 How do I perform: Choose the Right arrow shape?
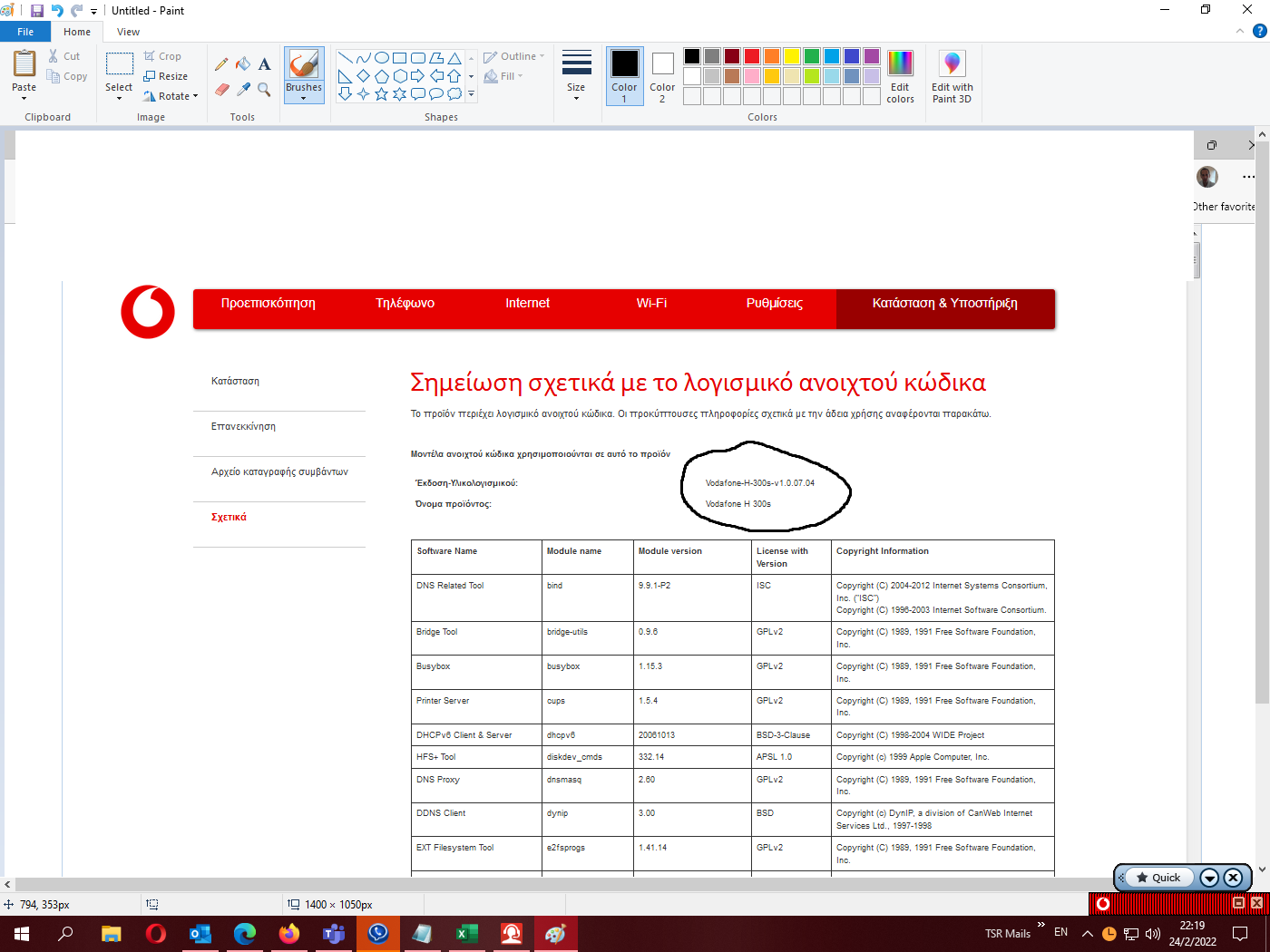(417, 76)
